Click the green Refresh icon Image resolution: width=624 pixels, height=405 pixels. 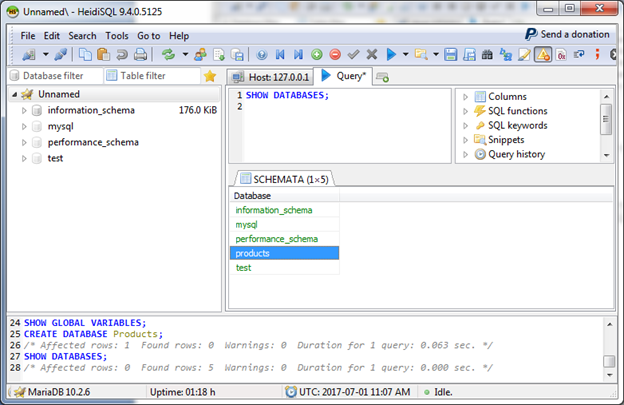[168, 55]
